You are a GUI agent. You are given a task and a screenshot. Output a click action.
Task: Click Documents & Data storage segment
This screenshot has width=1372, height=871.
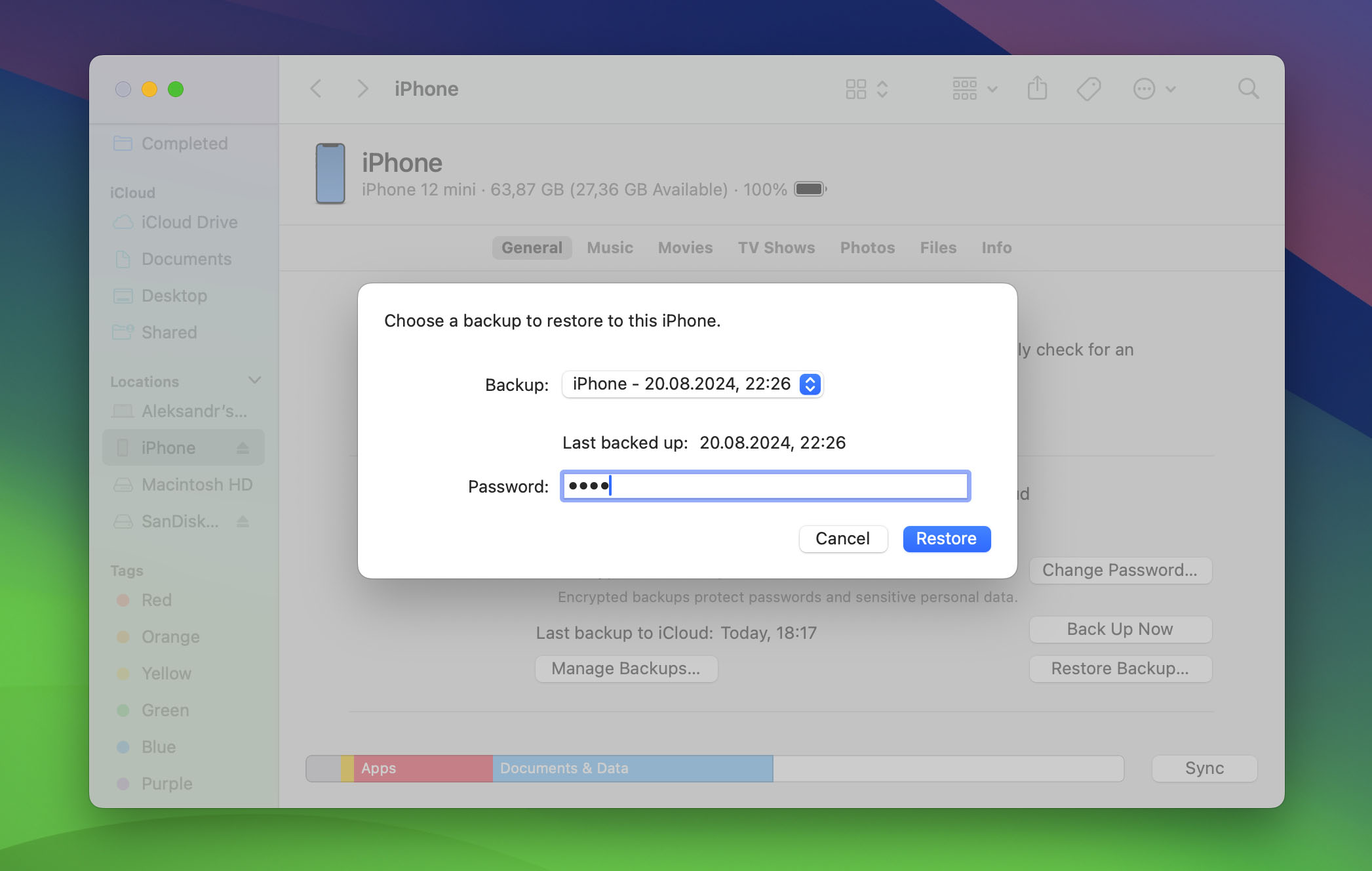(x=633, y=768)
